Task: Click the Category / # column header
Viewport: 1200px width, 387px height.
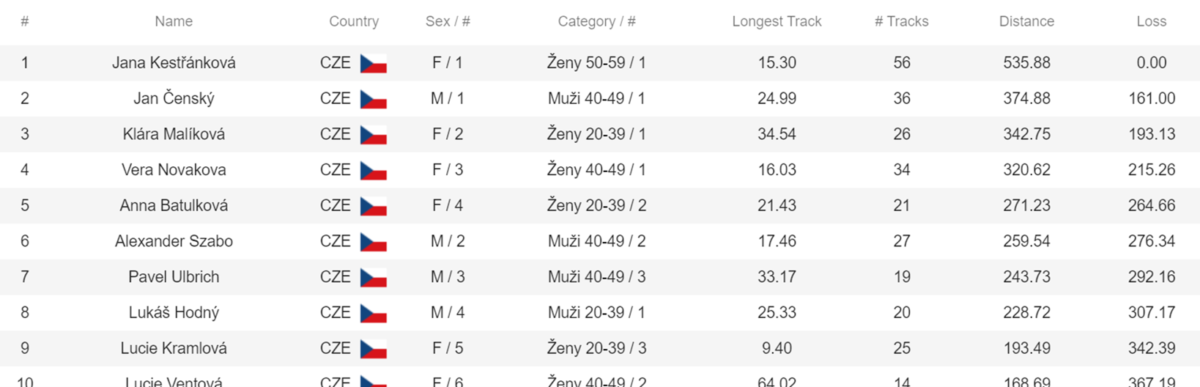Action: (597, 21)
